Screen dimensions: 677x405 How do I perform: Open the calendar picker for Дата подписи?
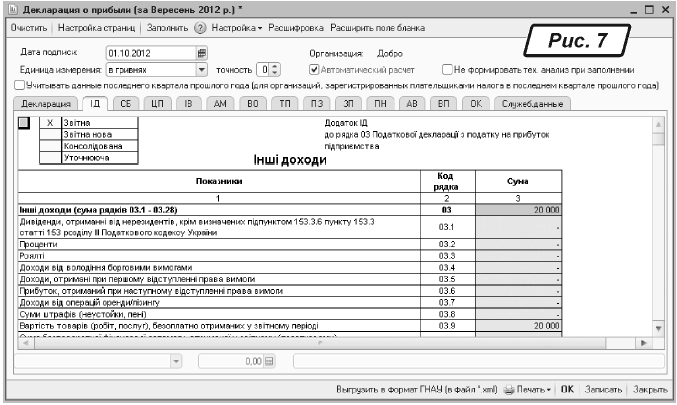(x=201, y=53)
